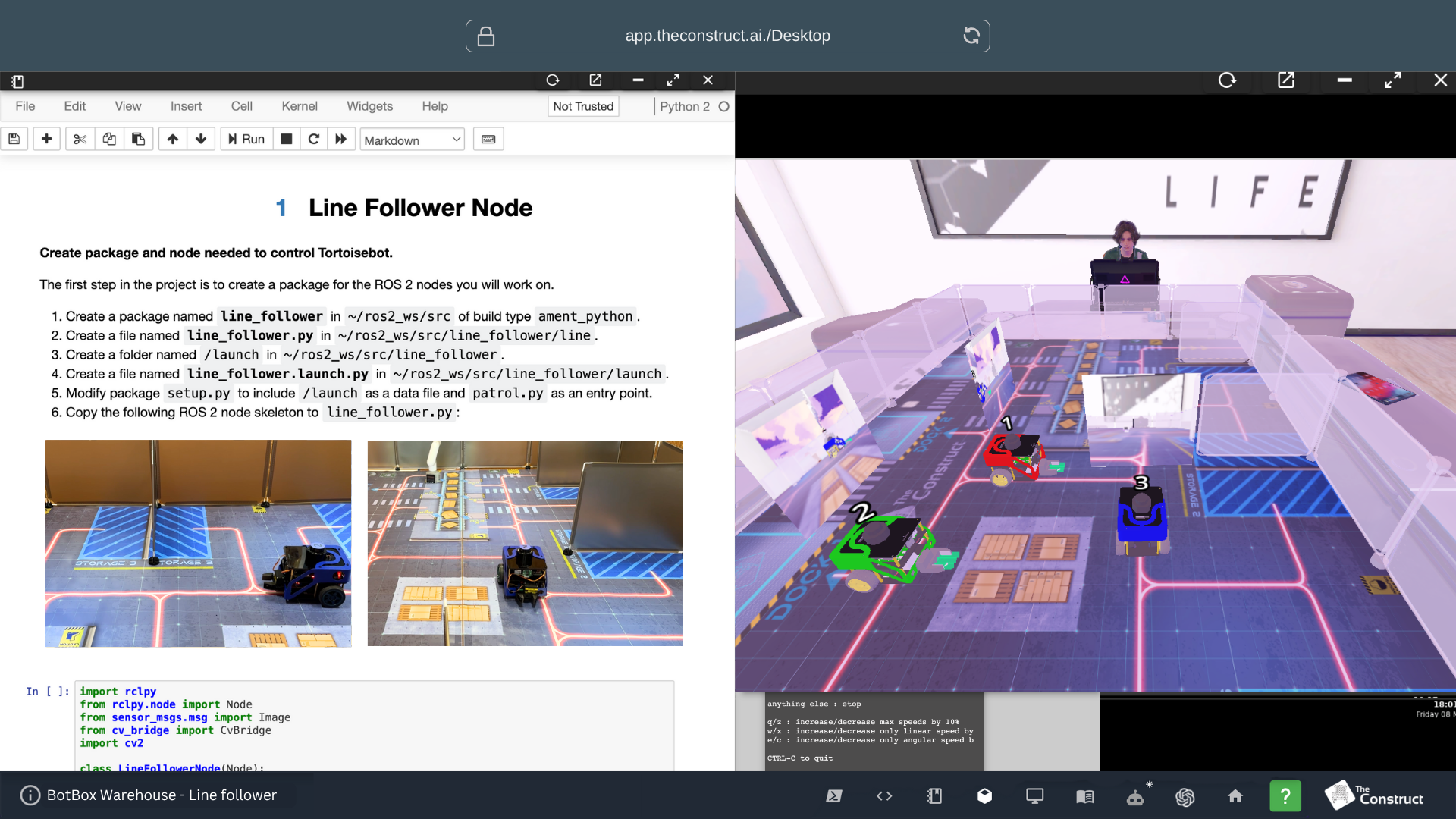Open the book documentation dock icon
The image size is (1456, 819).
1084,796
